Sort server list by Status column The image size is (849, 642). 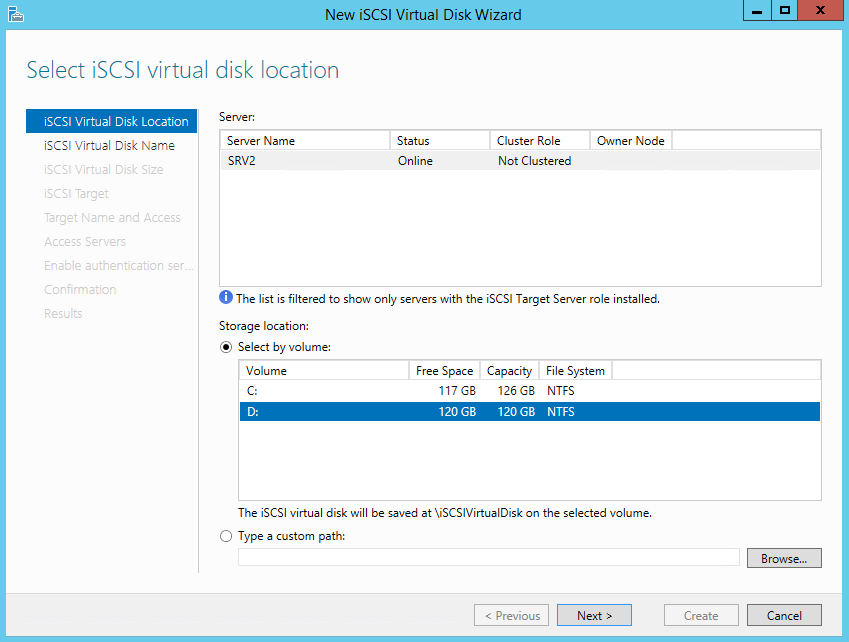click(439, 141)
